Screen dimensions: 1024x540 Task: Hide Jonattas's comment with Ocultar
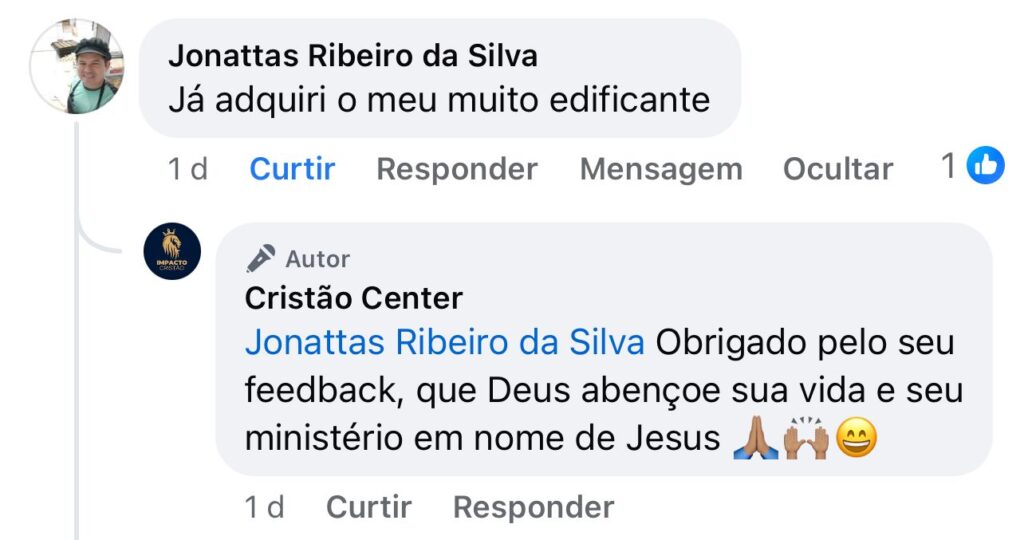837,169
